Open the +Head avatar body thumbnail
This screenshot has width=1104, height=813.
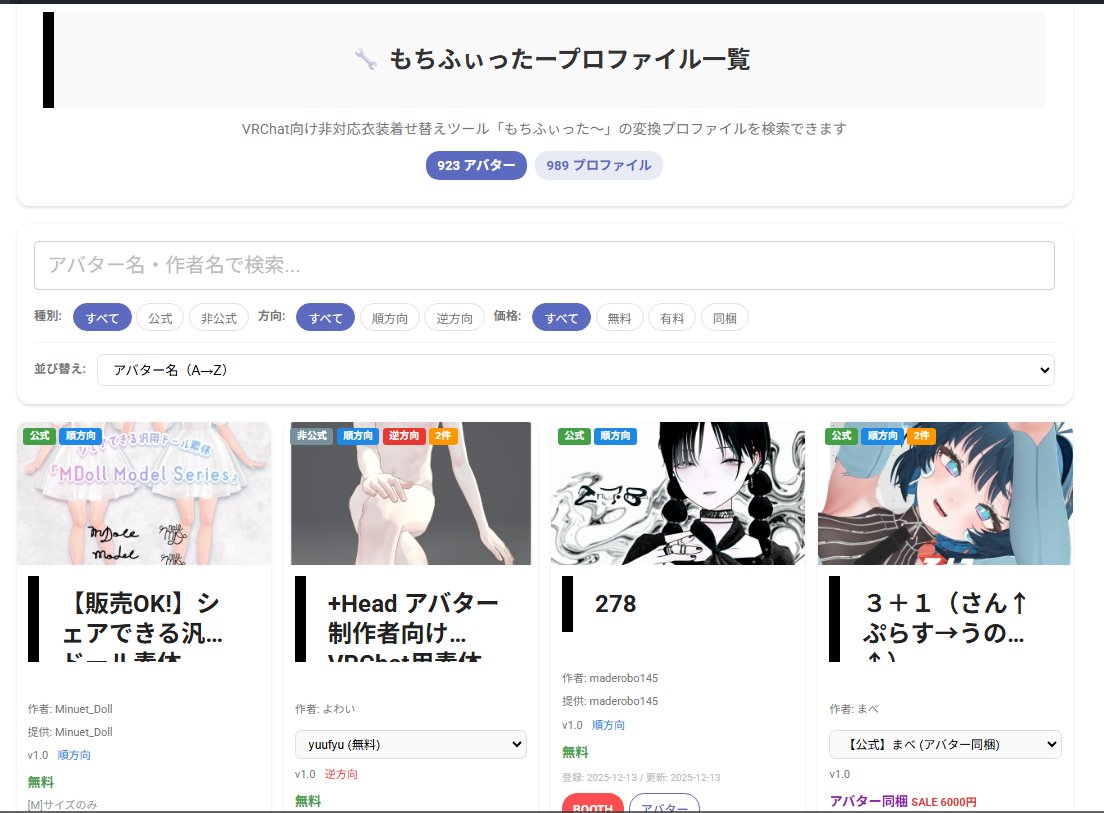point(411,493)
